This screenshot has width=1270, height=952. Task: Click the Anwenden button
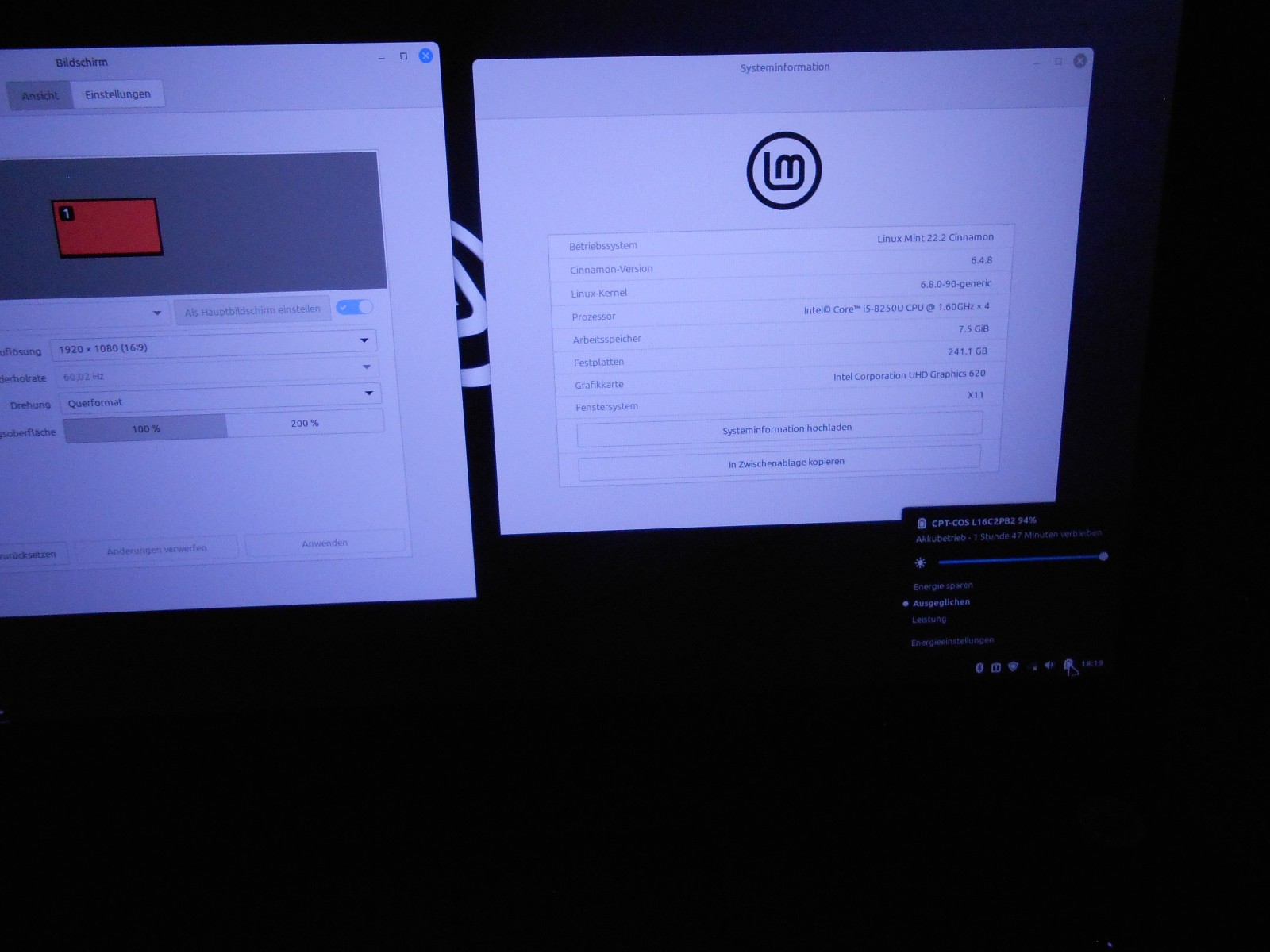tap(325, 543)
